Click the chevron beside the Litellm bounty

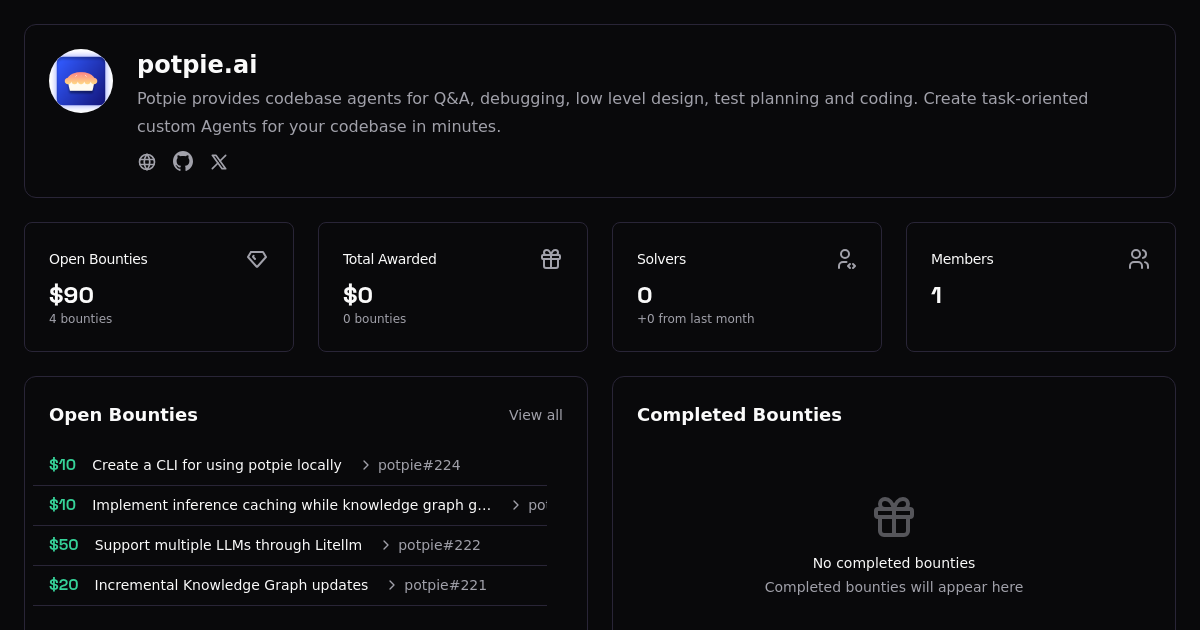click(386, 545)
